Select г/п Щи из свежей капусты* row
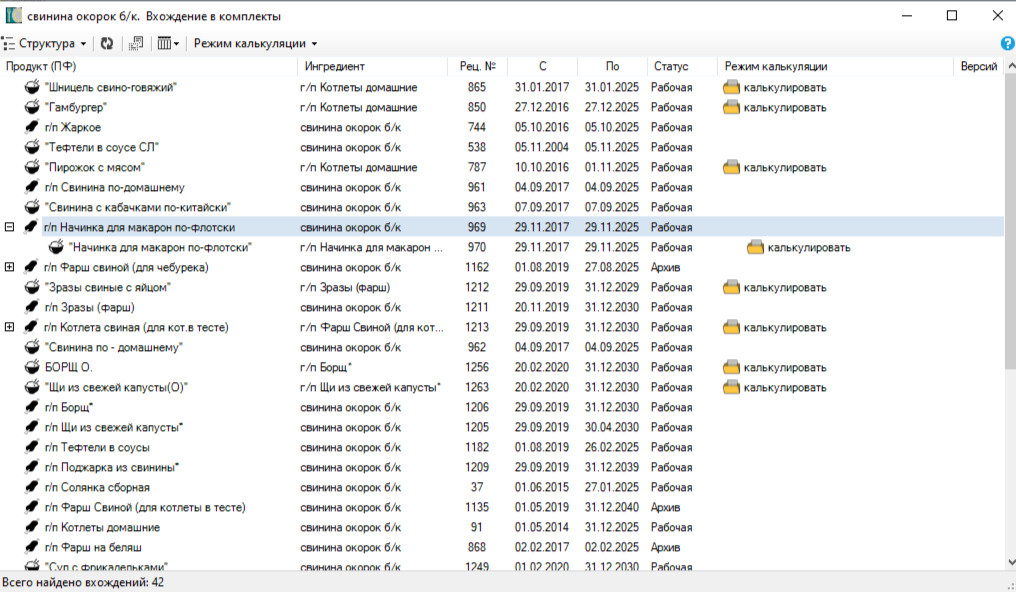Screen dimensions: 1016x592 [502, 427]
